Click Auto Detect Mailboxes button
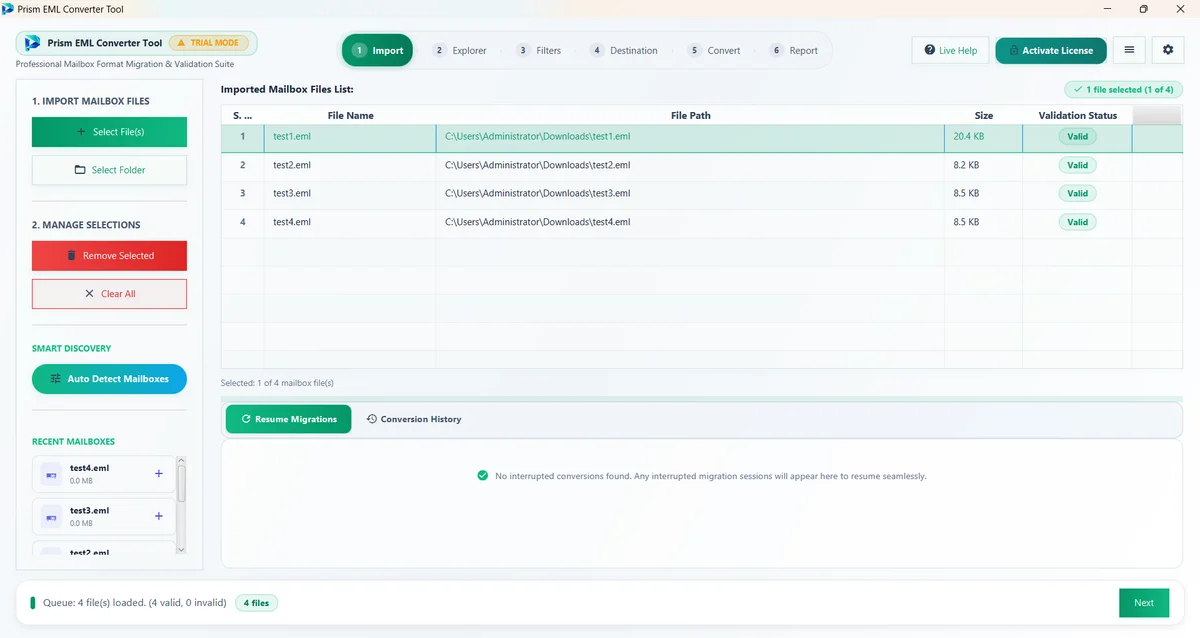The image size is (1200, 638). pos(109,379)
